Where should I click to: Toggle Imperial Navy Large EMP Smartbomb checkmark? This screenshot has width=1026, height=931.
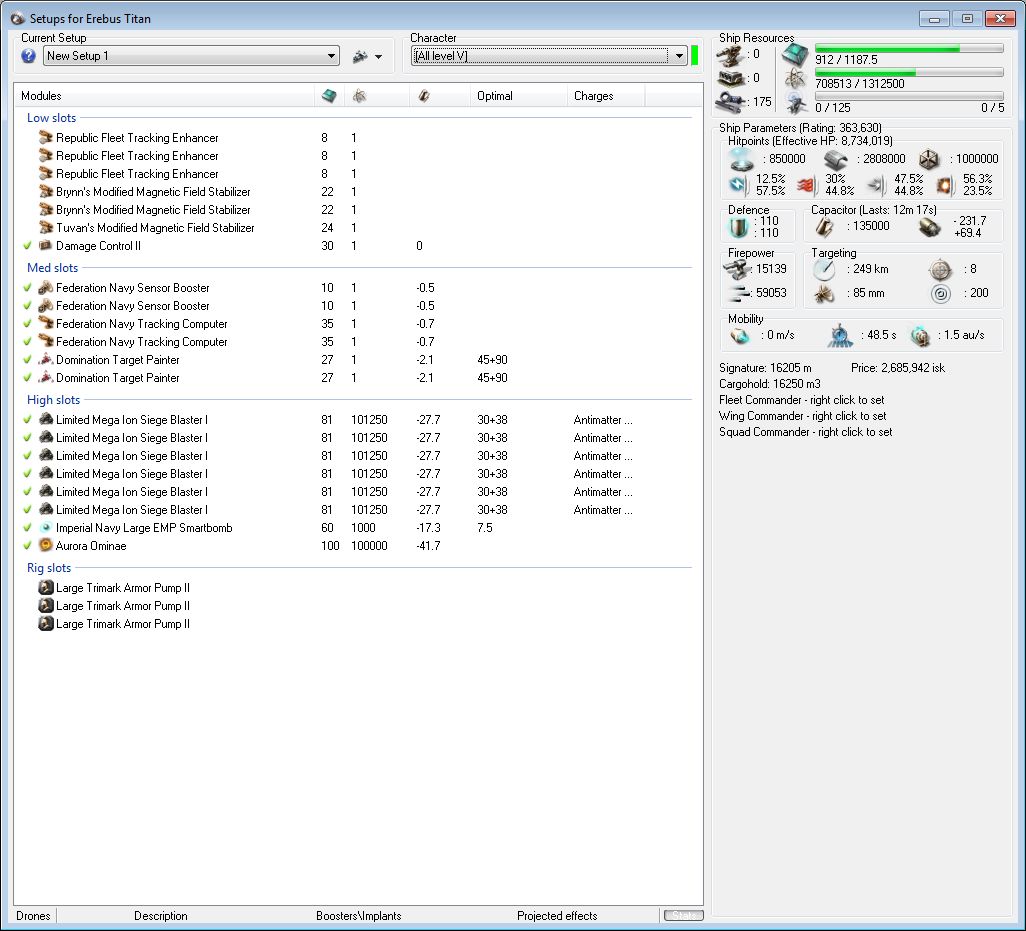pos(27,528)
